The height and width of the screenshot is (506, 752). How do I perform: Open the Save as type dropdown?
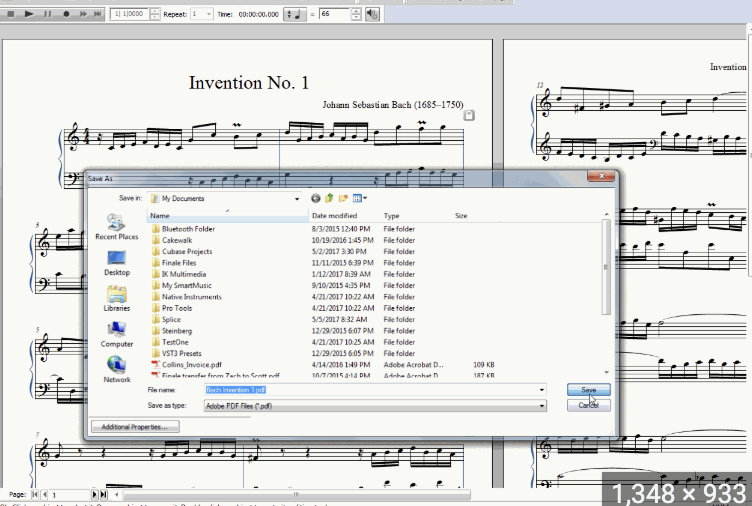(375, 406)
